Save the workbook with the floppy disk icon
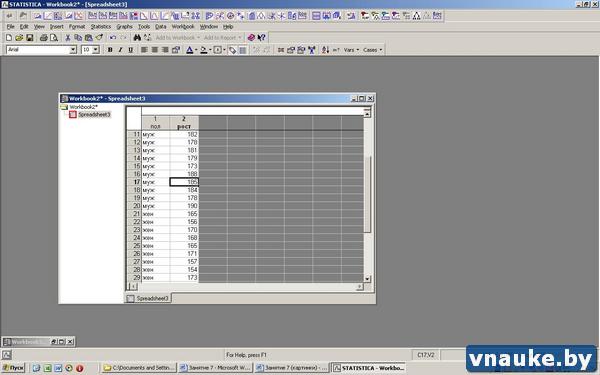The height and width of the screenshot is (375, 600). click(x=29, y=38)
